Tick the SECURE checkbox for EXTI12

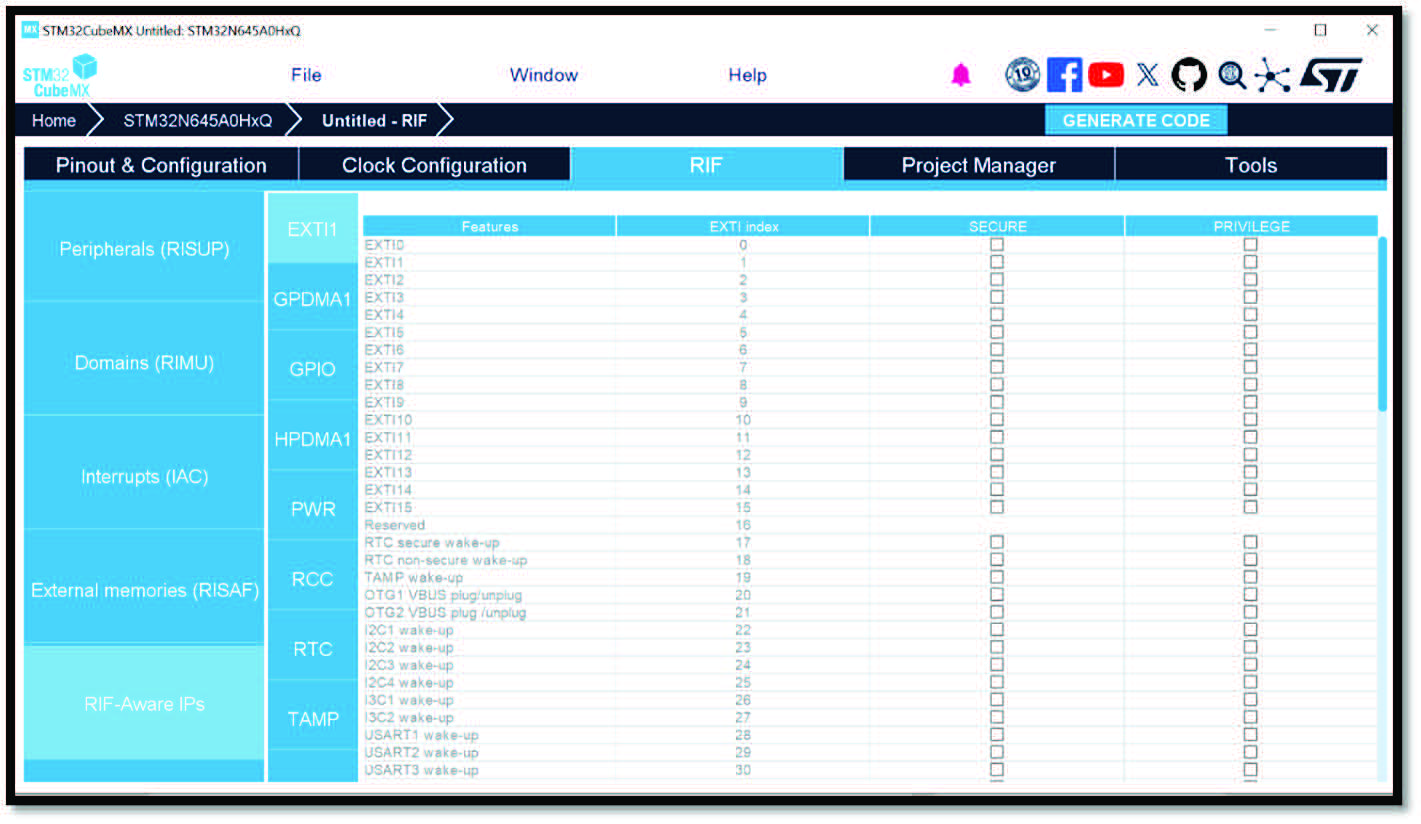click(997, 455)
